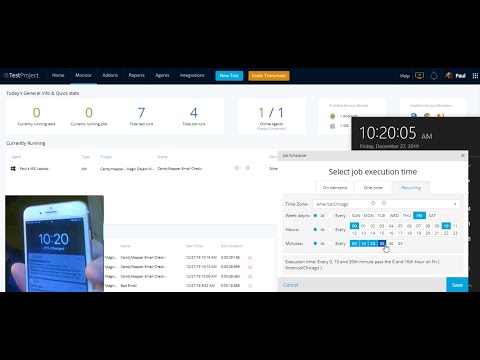The width and height of the screenshot is (480, 360).
Task: Cancel the job scheduler
Action: click(x=290, y=285)
